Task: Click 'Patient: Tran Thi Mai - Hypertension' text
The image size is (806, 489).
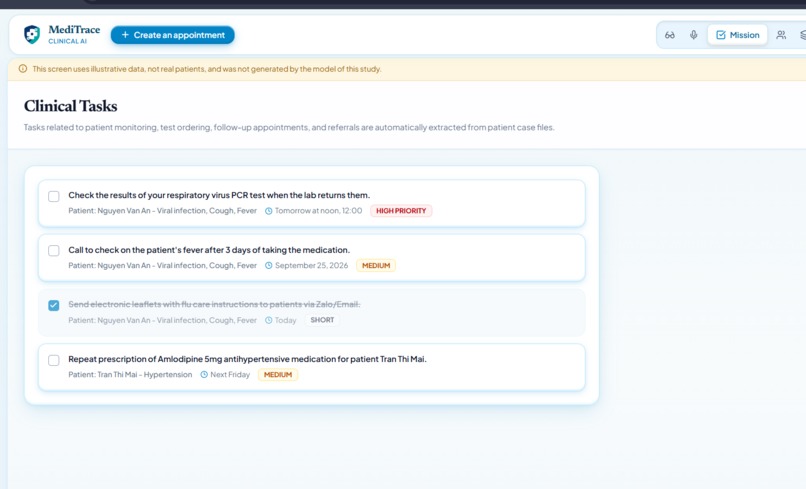Action: (130, 374)
